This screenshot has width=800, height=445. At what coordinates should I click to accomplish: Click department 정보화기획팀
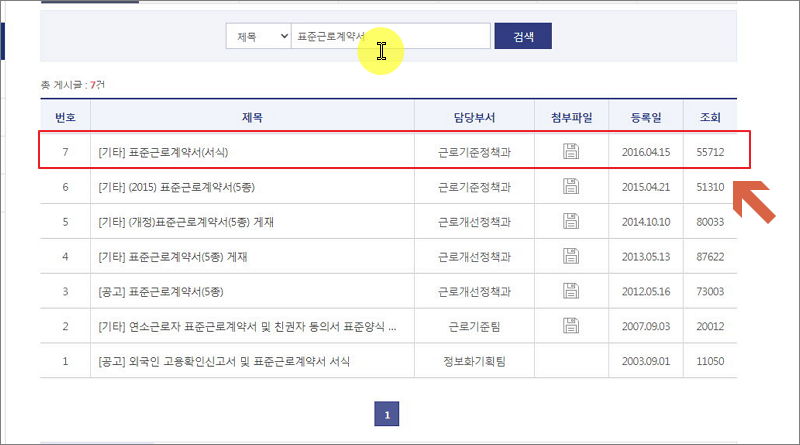click(474, 361)
